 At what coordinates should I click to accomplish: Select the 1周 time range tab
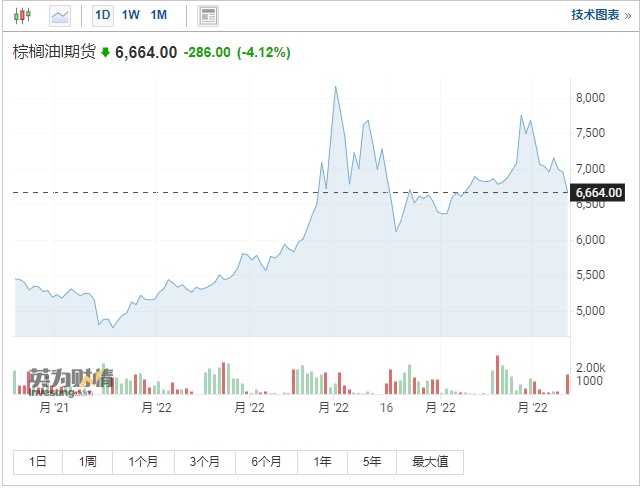click(88, 461)
